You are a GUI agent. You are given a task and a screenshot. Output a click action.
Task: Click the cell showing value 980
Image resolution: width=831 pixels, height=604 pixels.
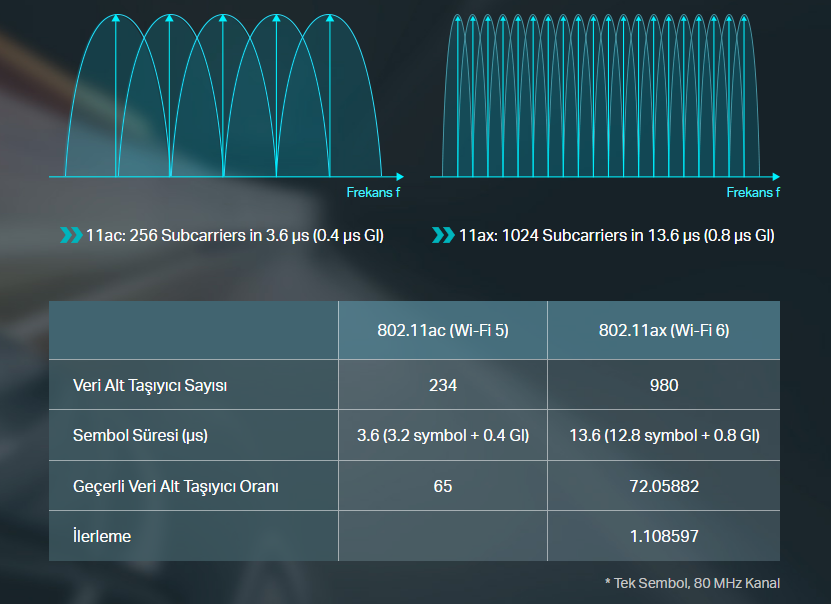click(663, 385)
